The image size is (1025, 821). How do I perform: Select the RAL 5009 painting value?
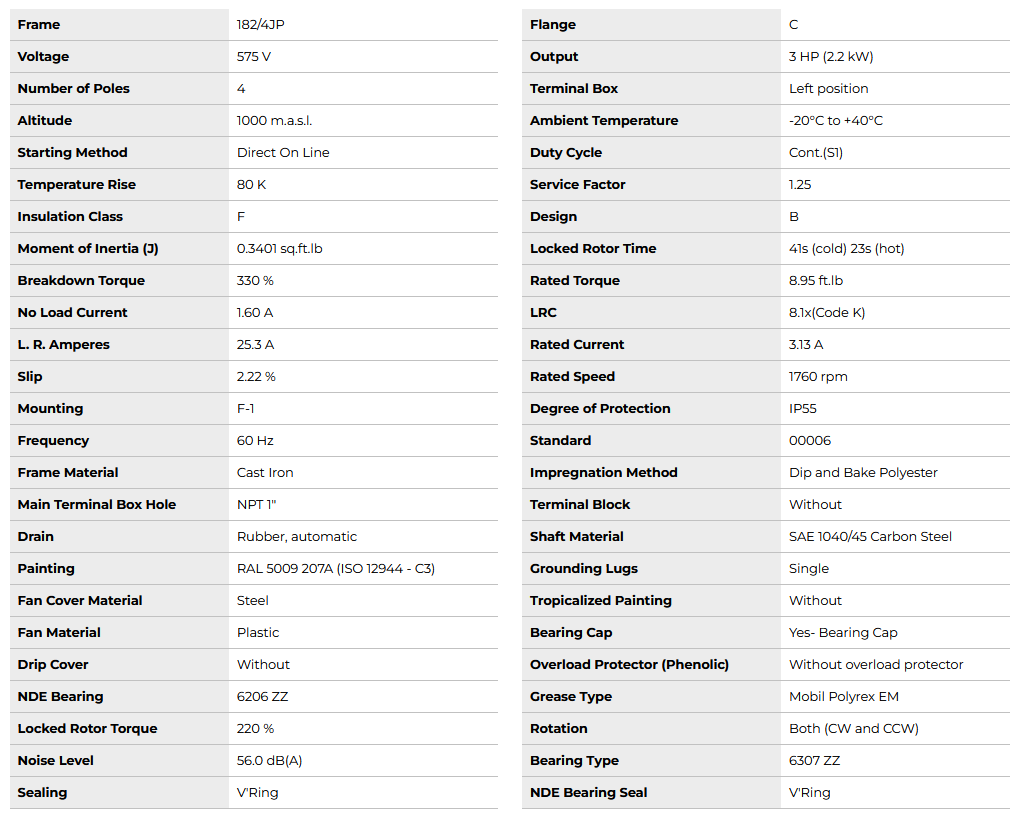[x=336, y=568]
